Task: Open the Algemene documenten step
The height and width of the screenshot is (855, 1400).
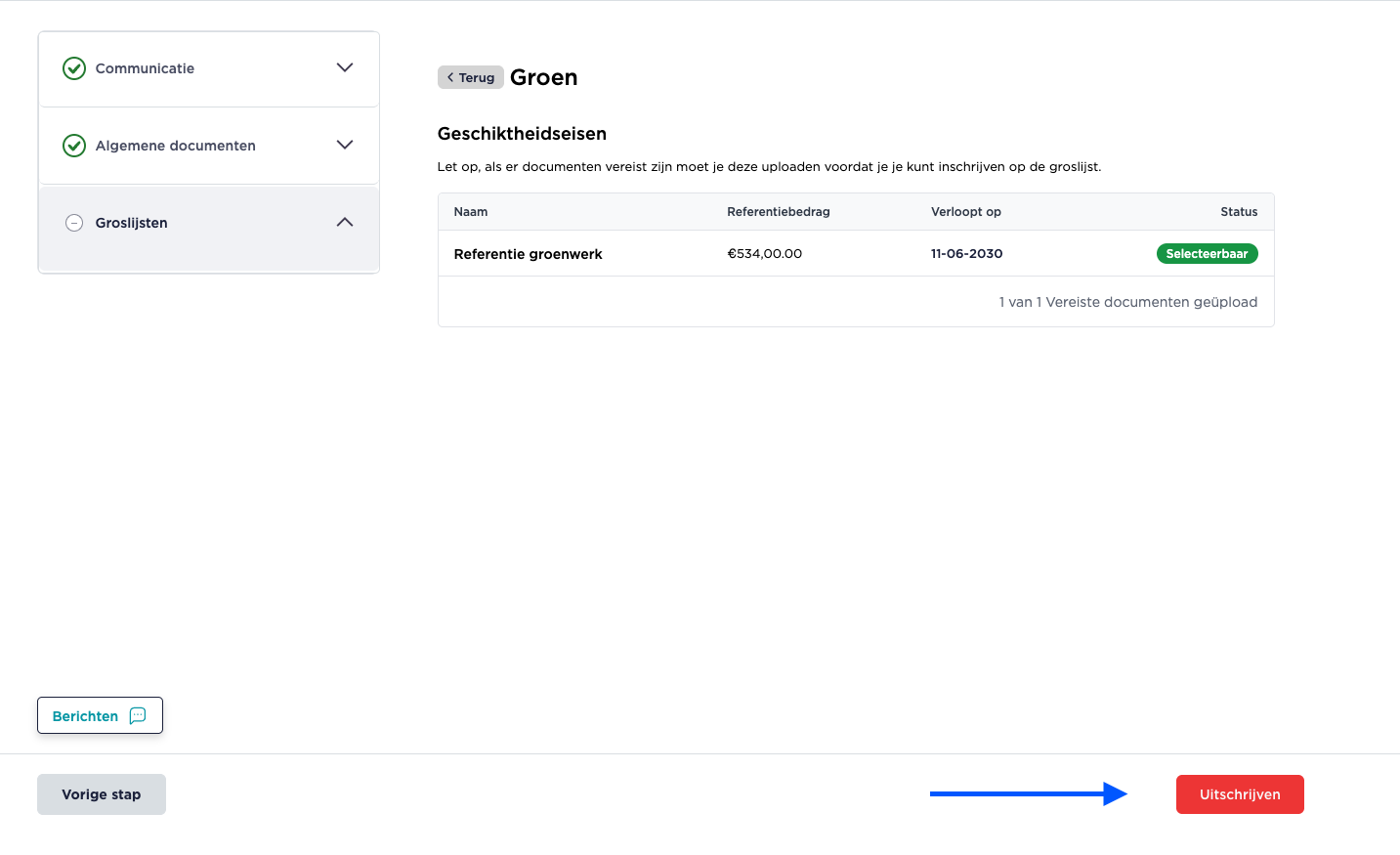Action: pyautogui.click(x=176, y=146)
